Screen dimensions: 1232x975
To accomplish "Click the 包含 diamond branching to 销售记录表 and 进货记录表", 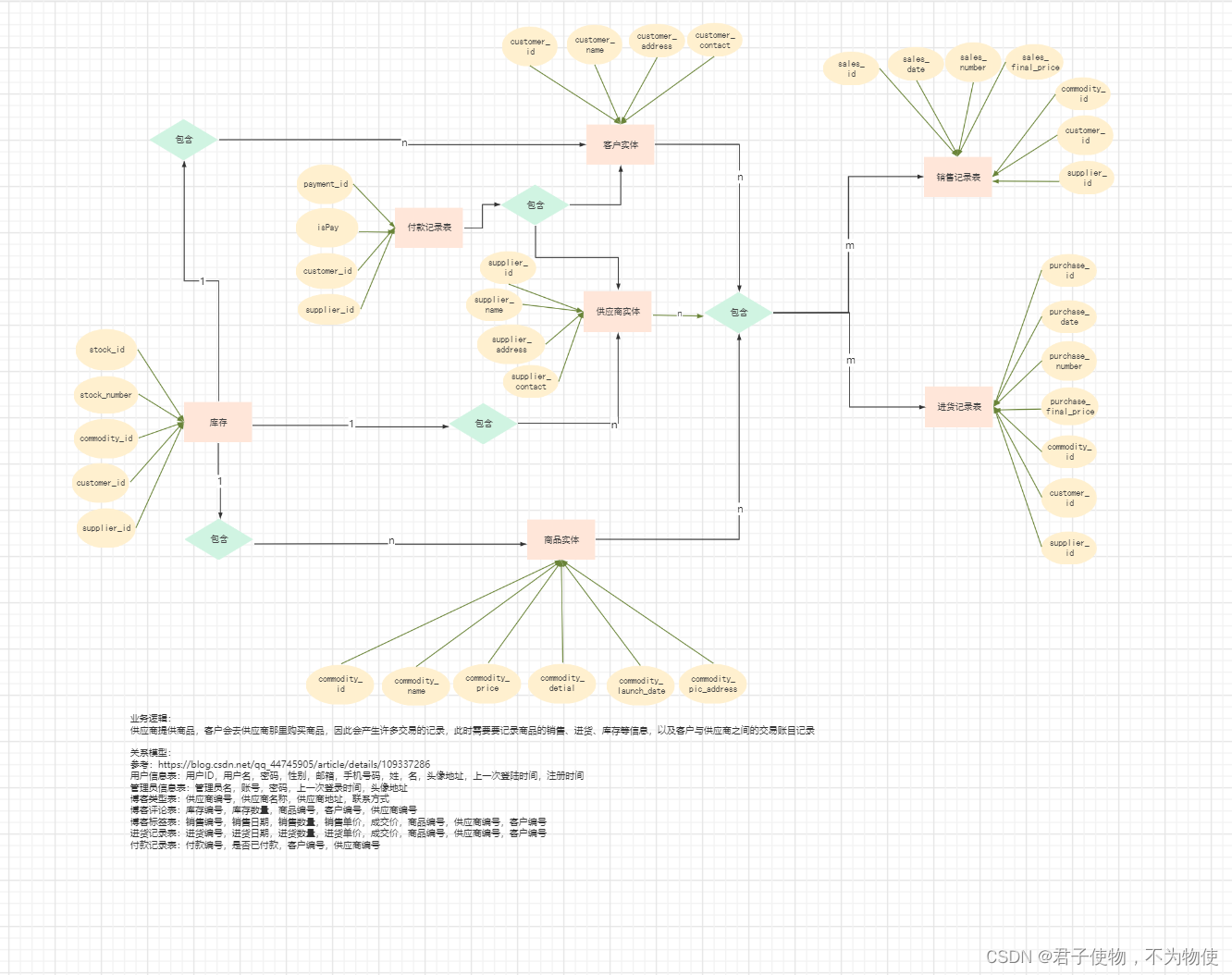I will (739, 313).
